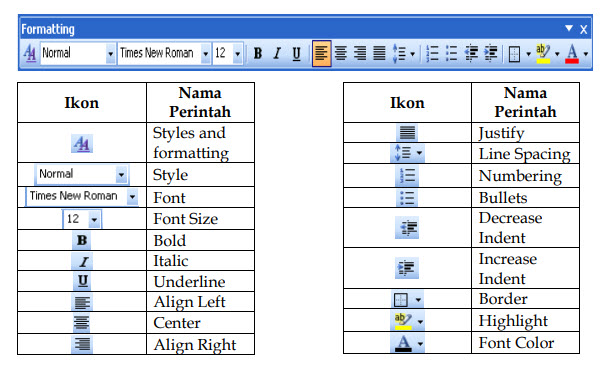Toggle Numbering list in the Formatting toolbar
The width and height of the screenshot is (608, 365).
coord(432,53)
